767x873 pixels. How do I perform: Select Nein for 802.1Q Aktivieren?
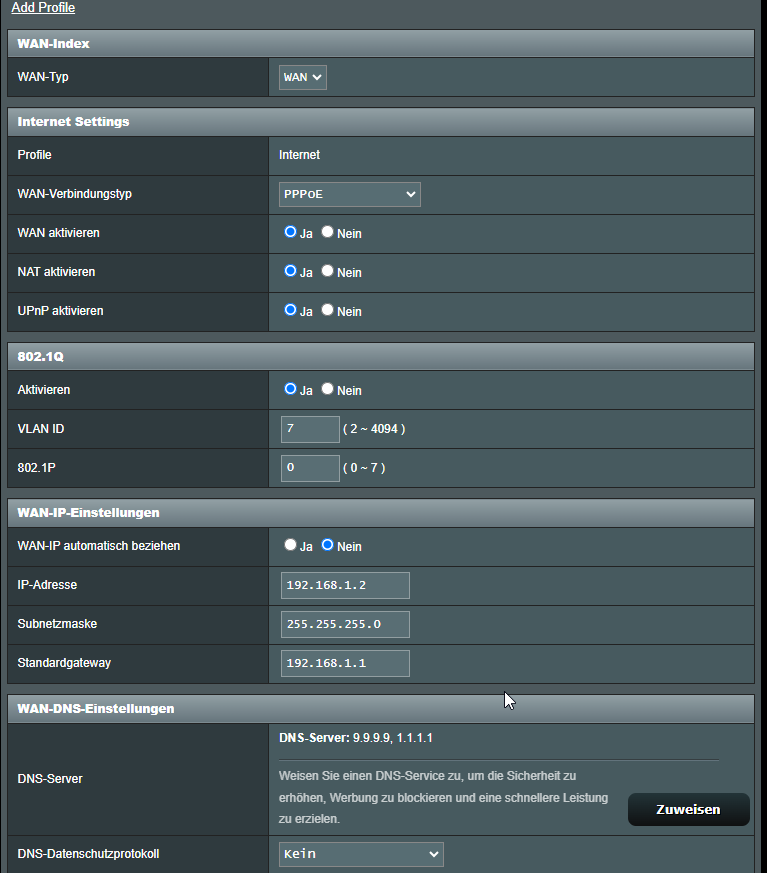327,389
